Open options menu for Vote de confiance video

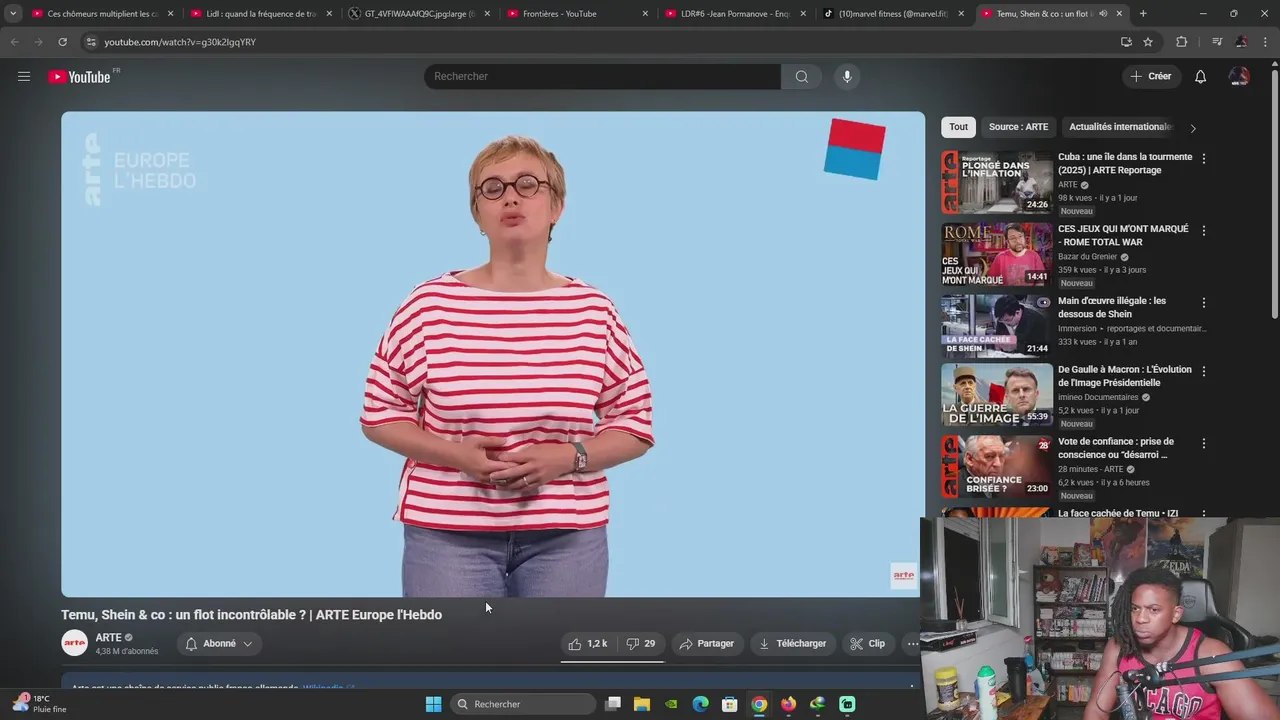1203,443
